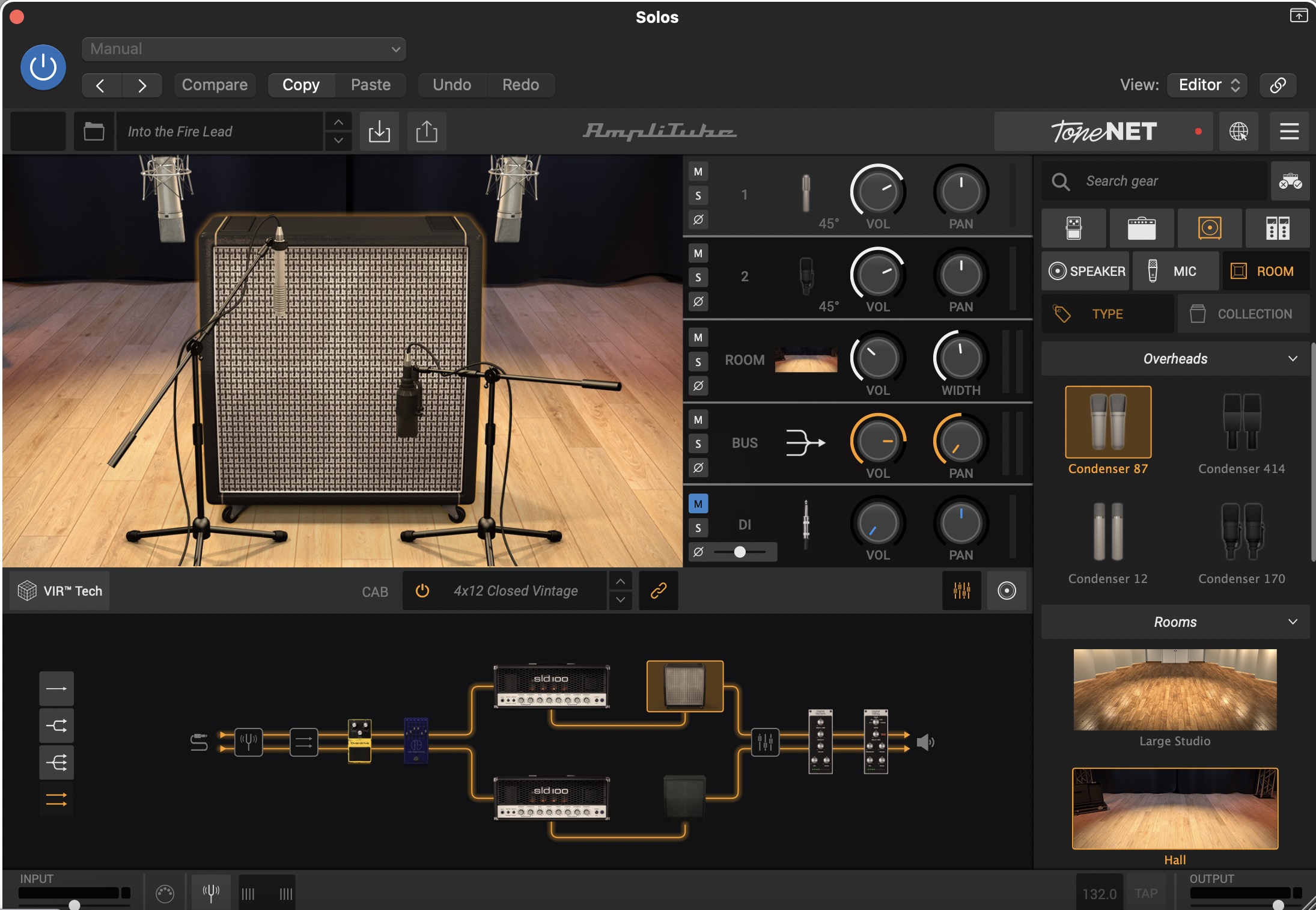Viewport: 1316px width, 910px height.
Task: Invert phase on the ROOM channel
Action: (x=698, y=385)
